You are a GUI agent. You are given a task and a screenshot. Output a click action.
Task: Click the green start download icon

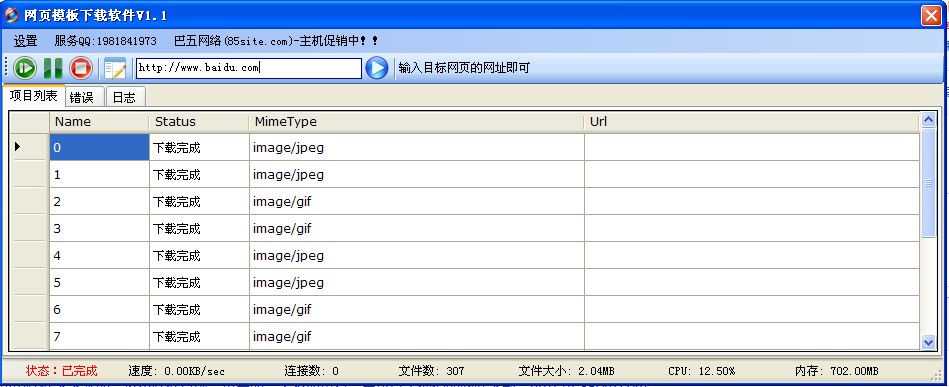(x=25, y=68)
